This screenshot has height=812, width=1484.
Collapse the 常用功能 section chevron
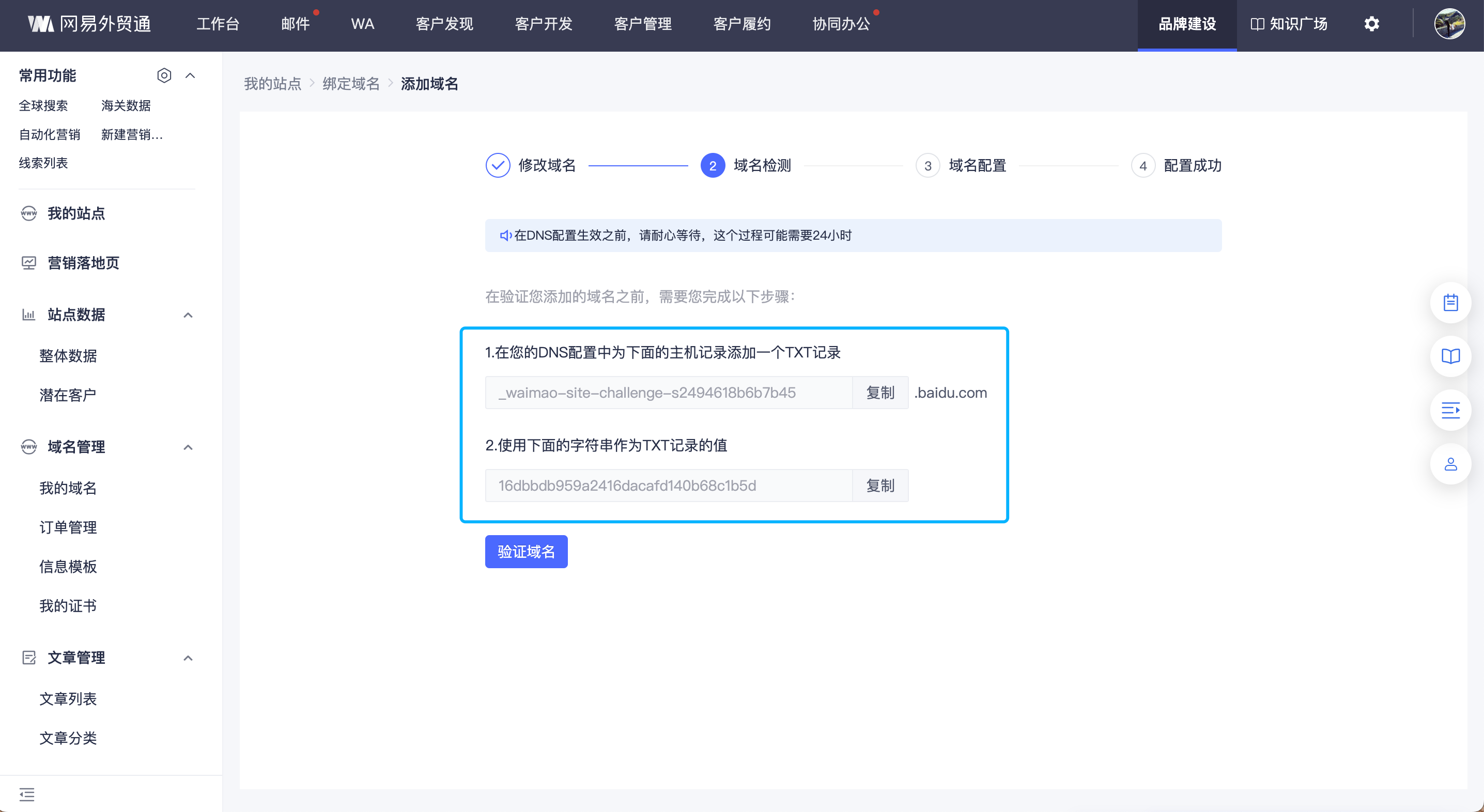190,75
